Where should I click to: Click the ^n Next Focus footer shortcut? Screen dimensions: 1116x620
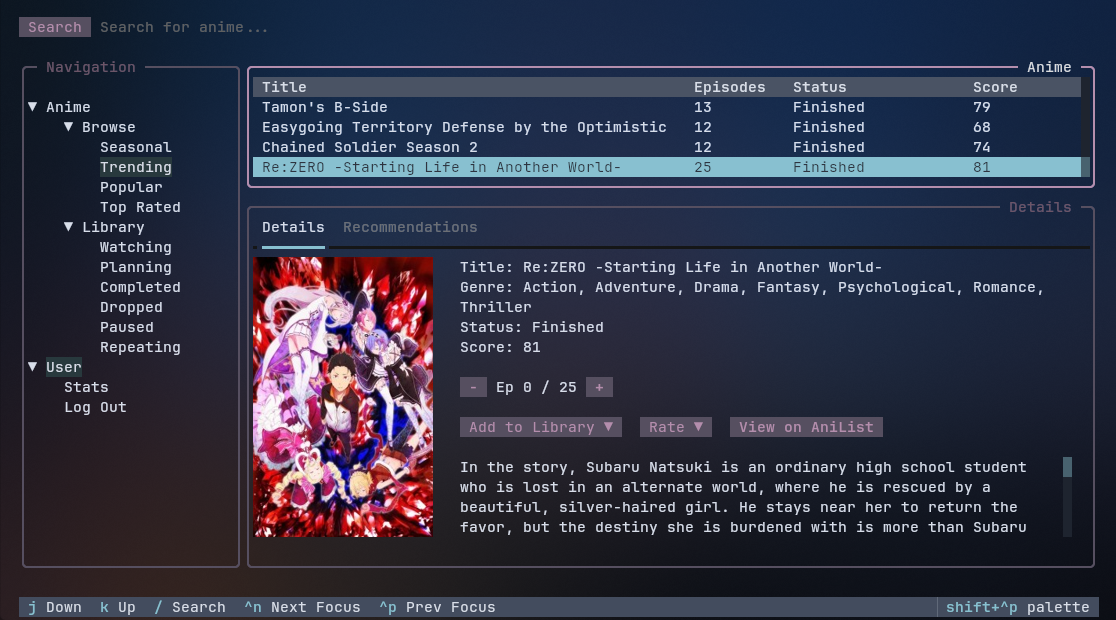pyautogui.click(x=302, y=607)
